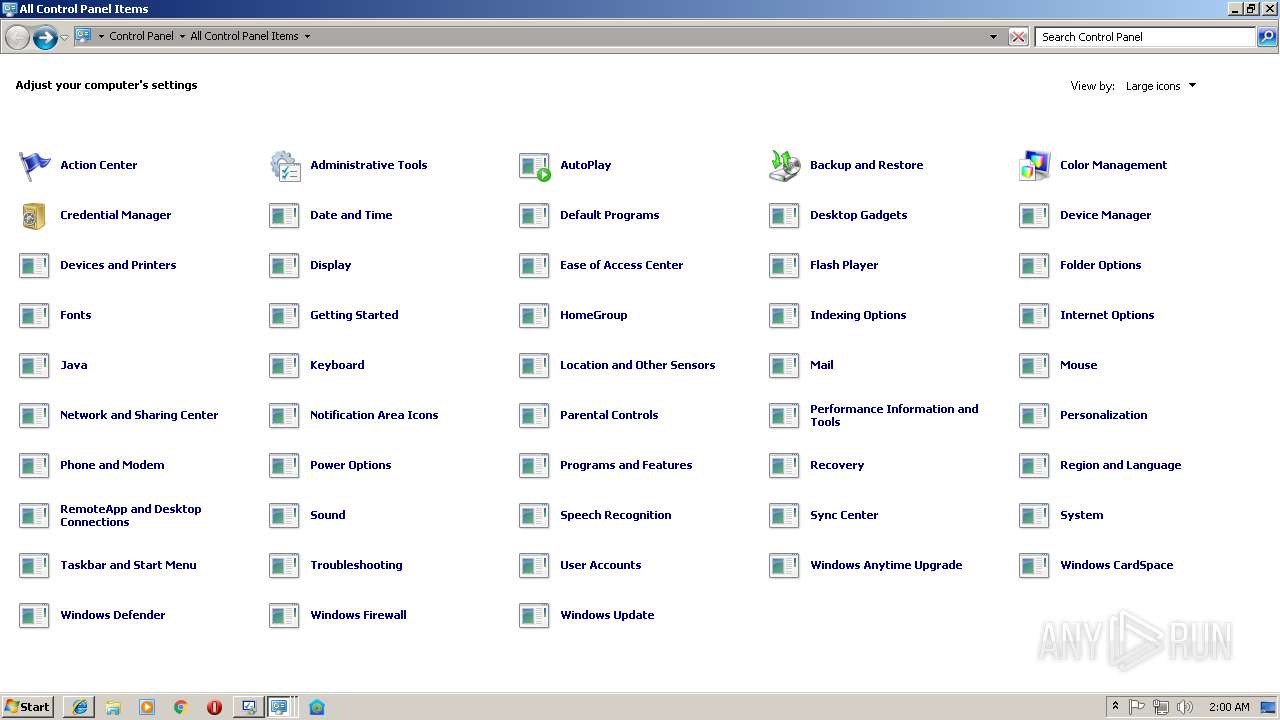Open the Keyboard link

[337, 365]
